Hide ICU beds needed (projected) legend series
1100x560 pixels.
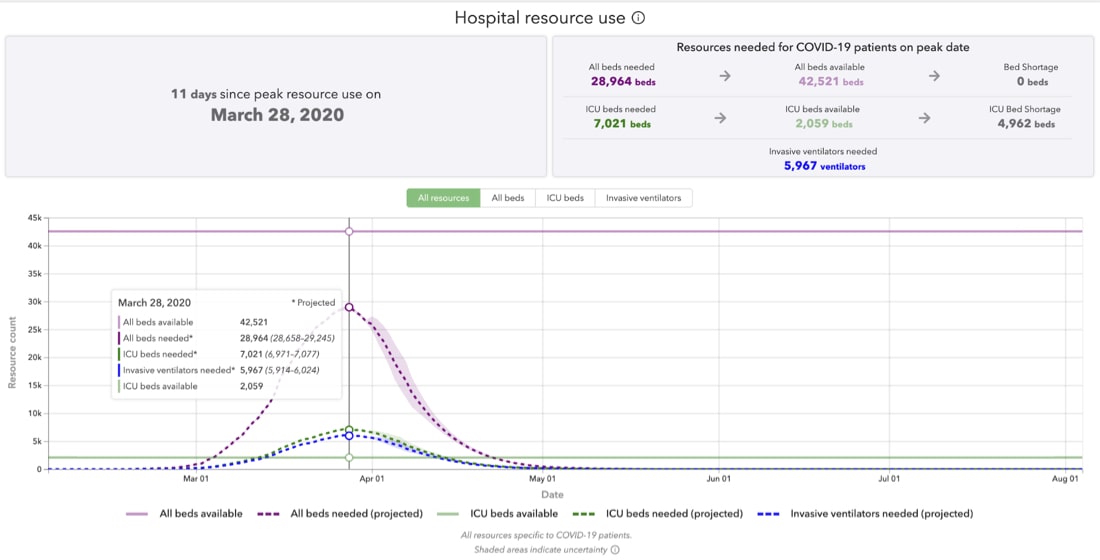click(x=659, y=514)
